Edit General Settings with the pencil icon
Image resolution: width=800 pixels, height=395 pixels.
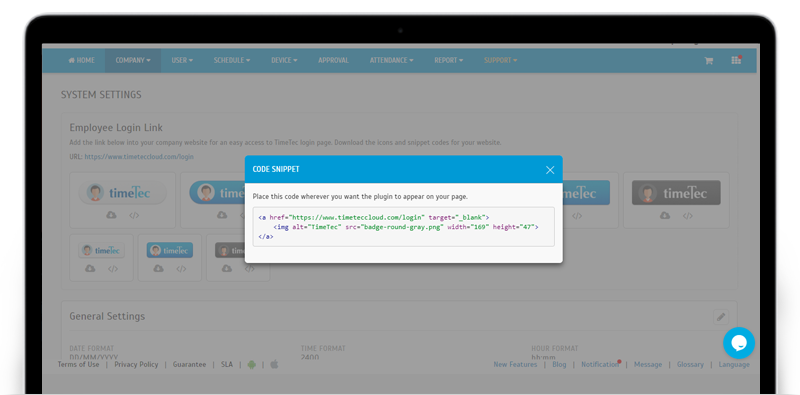click(721, 317)
